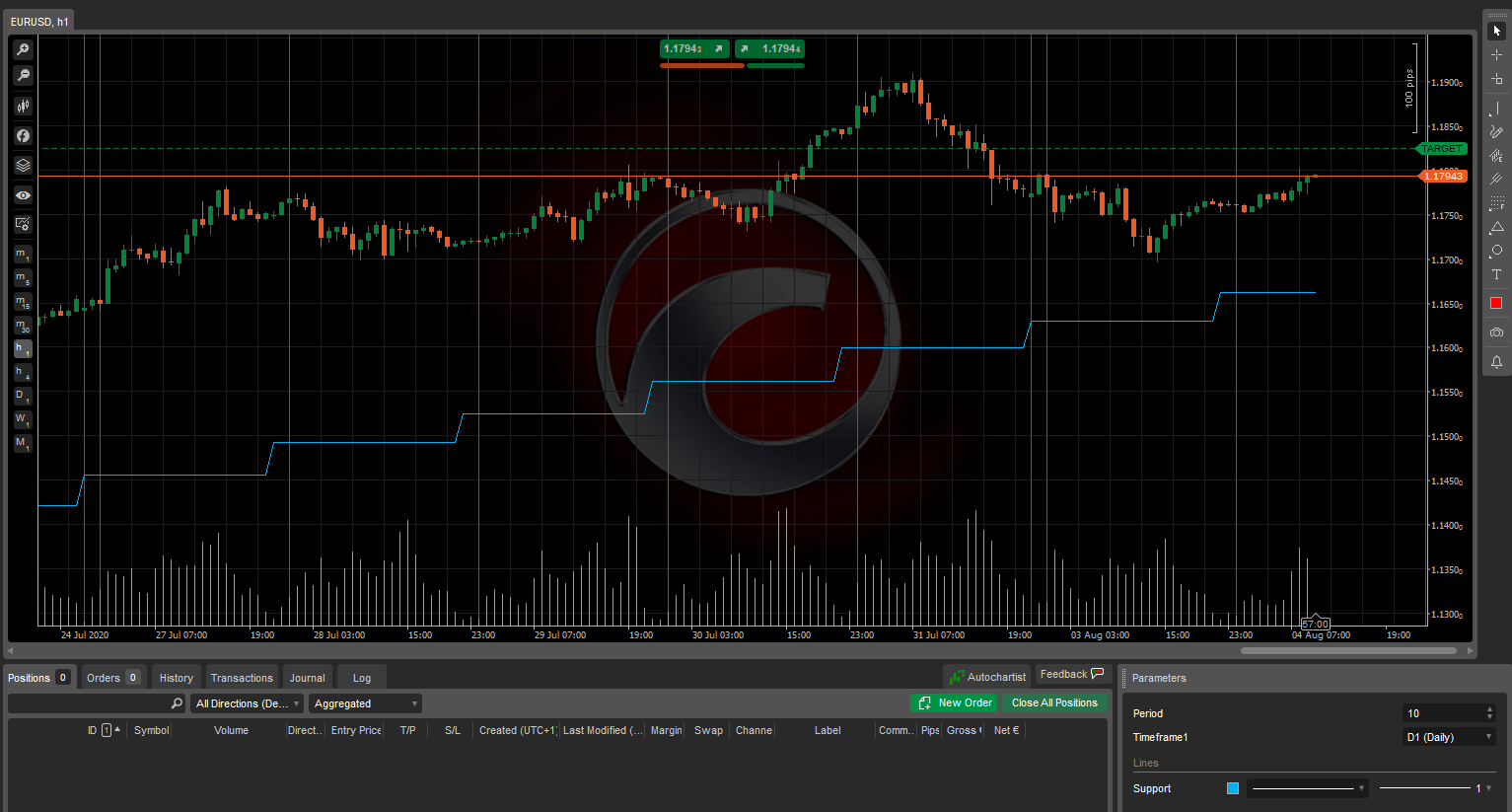Screen dimensions: 1512x812
Task: Click the sell button at 1.17943
Action: tap(694, 48)
